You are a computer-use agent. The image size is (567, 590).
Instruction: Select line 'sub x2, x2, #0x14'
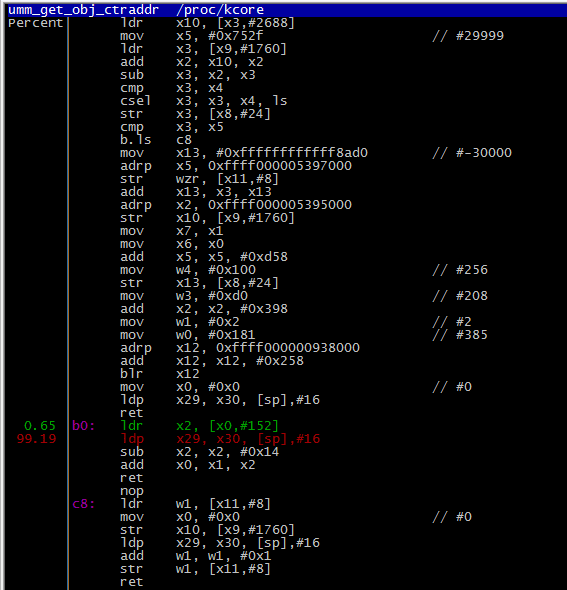click(x=199, y=452)
